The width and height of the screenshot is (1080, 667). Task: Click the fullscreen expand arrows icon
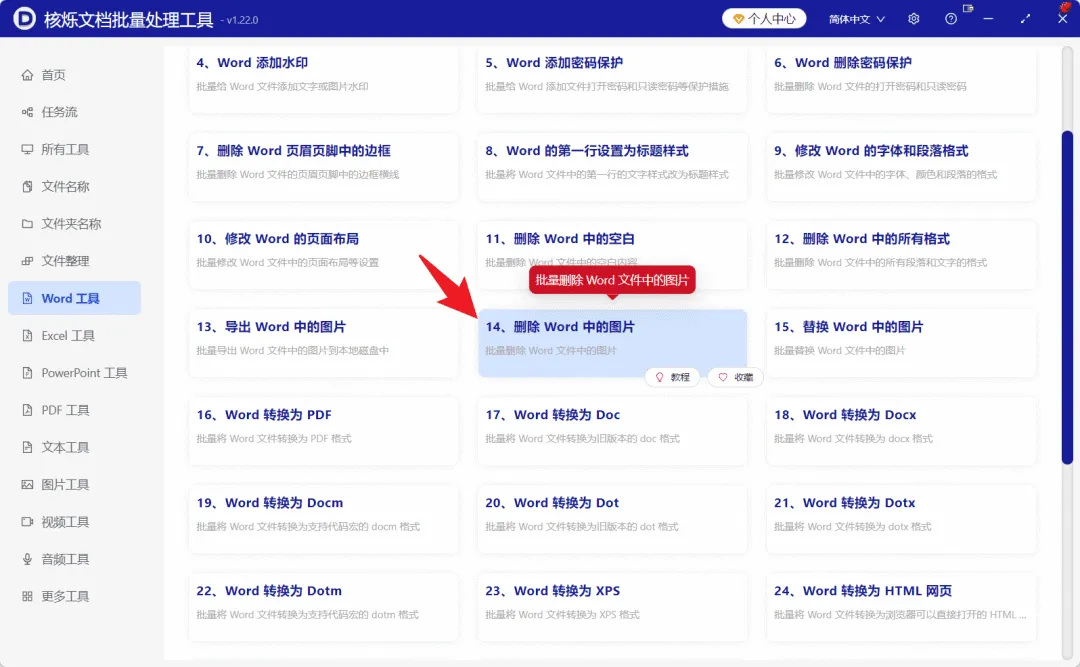click(x=1026, y=19)
